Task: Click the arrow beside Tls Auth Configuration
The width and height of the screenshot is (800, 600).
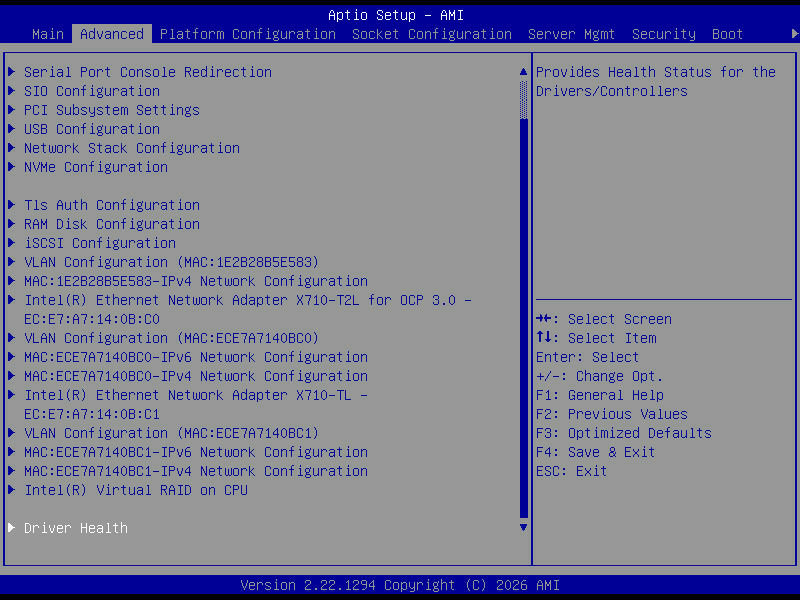Action: (11, 205)
